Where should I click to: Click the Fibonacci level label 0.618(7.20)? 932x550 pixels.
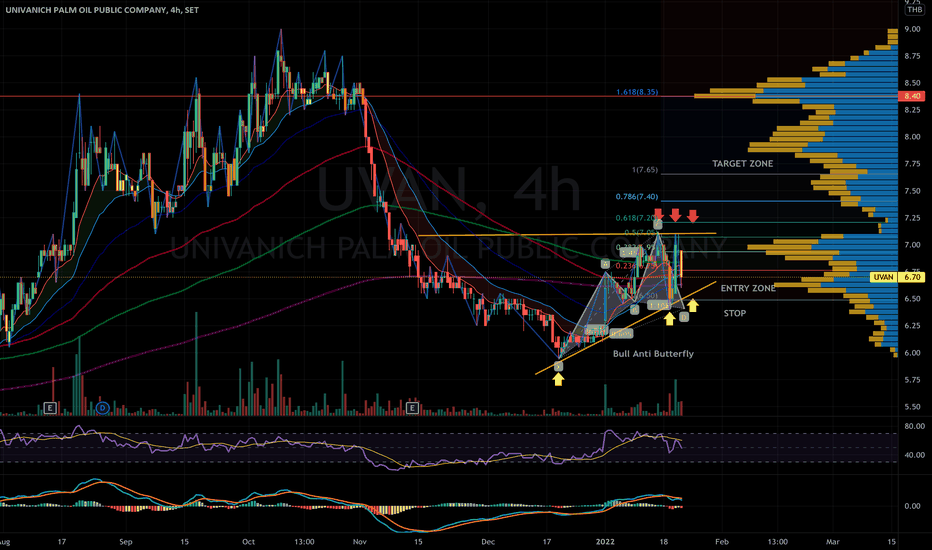(x=635, y=218)
